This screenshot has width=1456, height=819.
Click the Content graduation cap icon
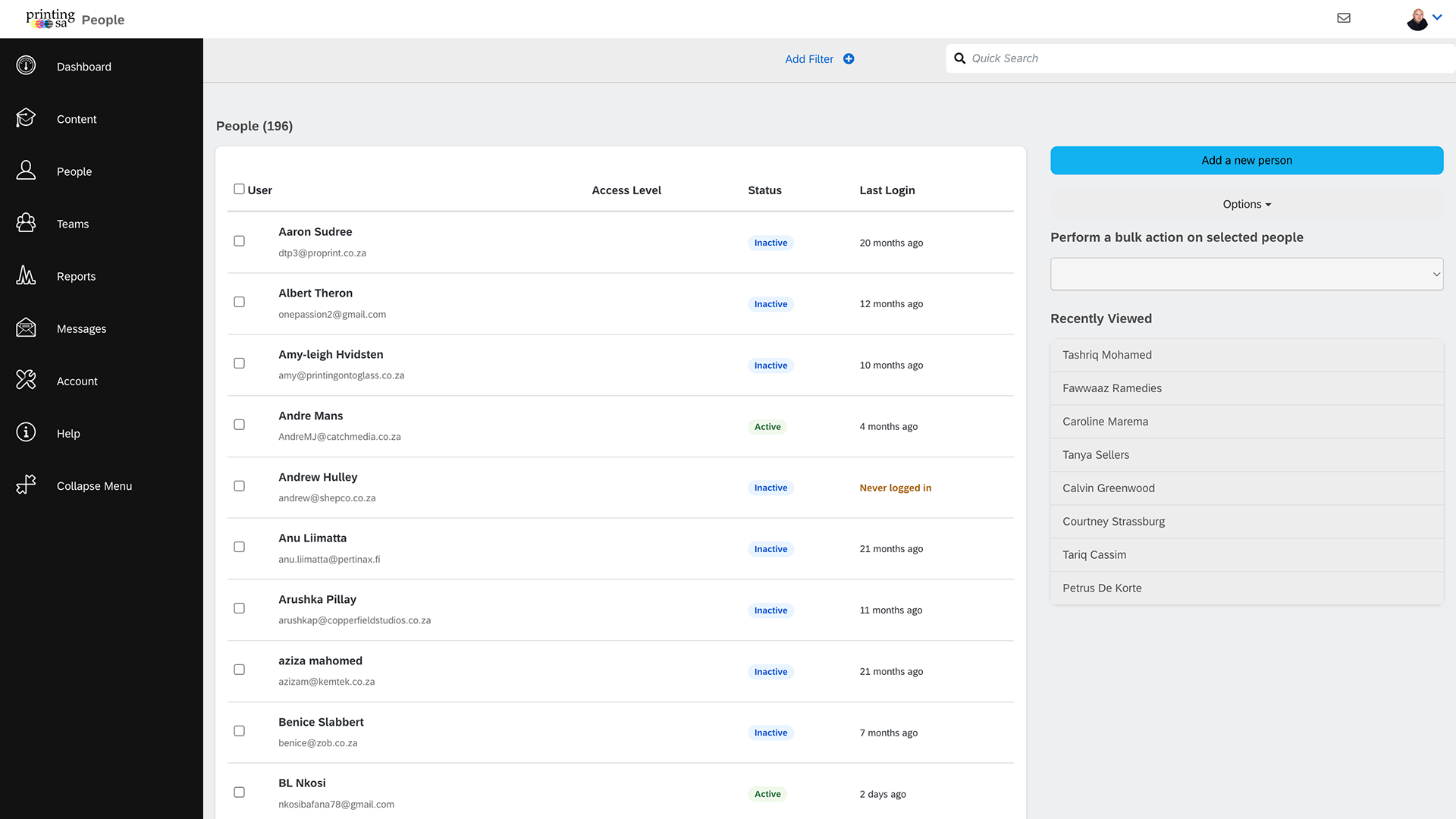(26, 118)
